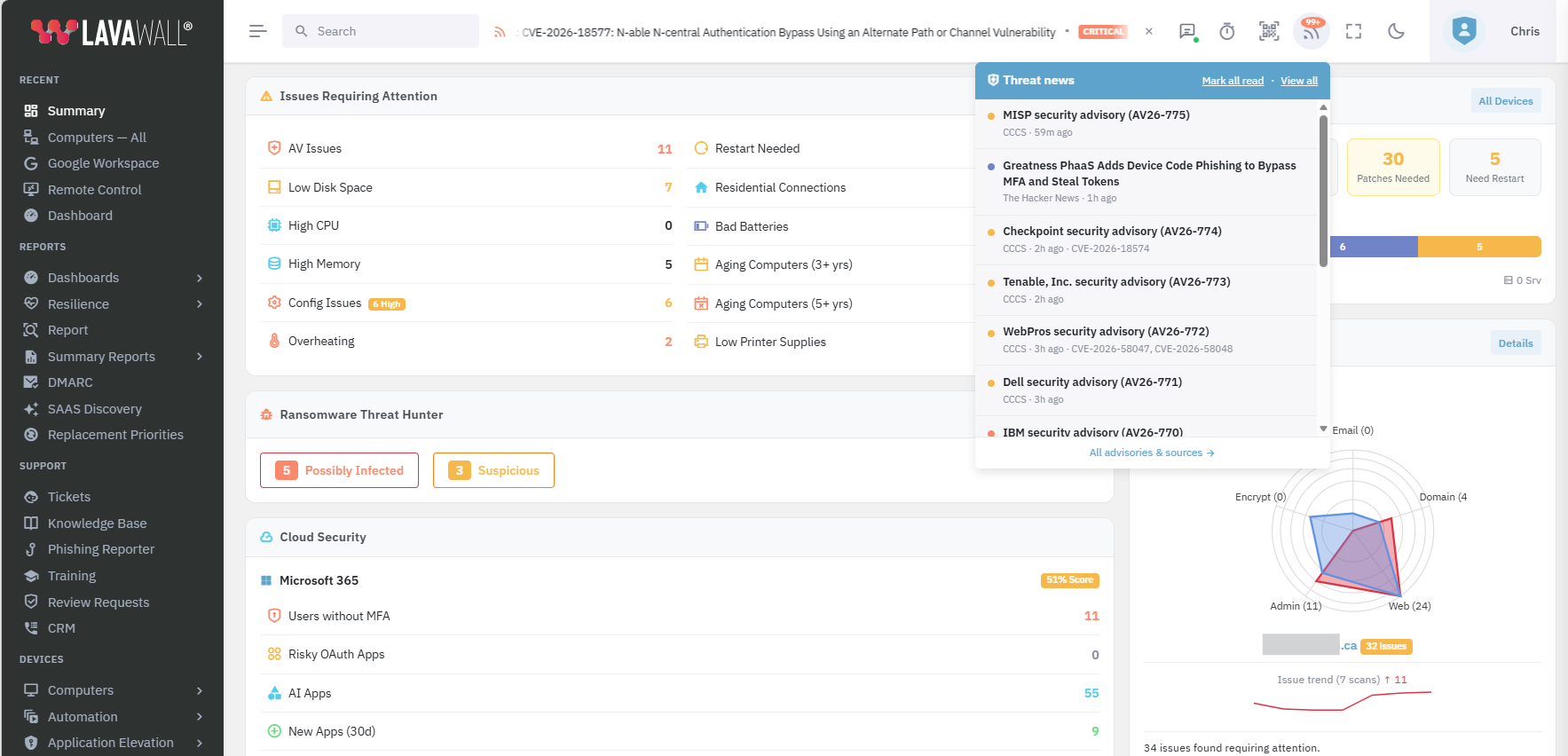The image size is (1568, 756).
Task: Open the Risky OAuth Apps row
Action: (680, 655)
